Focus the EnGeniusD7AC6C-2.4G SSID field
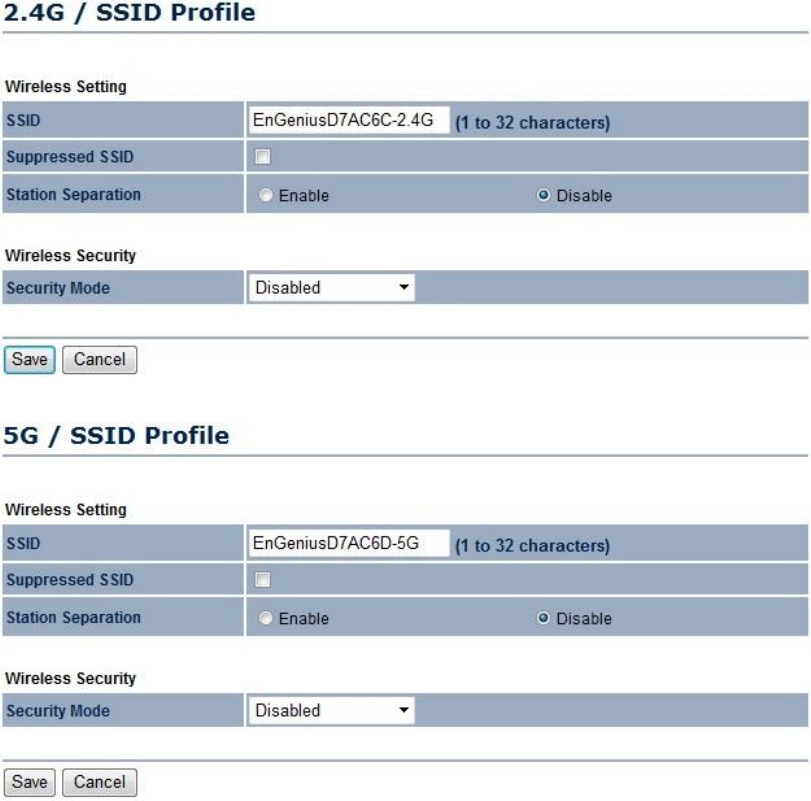Image resolution: width=811 pixels, height=801 pixels. point(349,120)
